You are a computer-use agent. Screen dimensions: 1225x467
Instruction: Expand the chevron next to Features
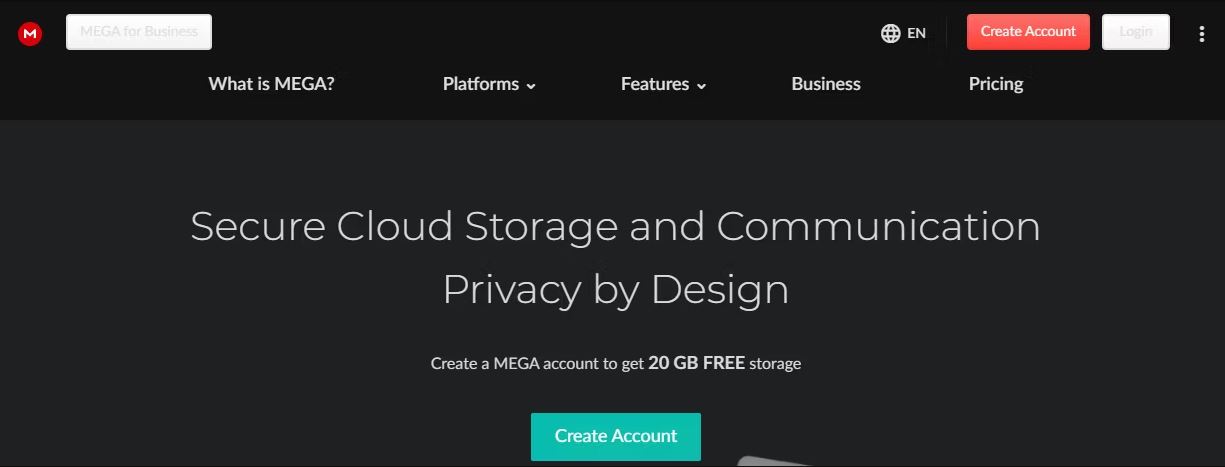pyautogui.click(x=701, y=86)
